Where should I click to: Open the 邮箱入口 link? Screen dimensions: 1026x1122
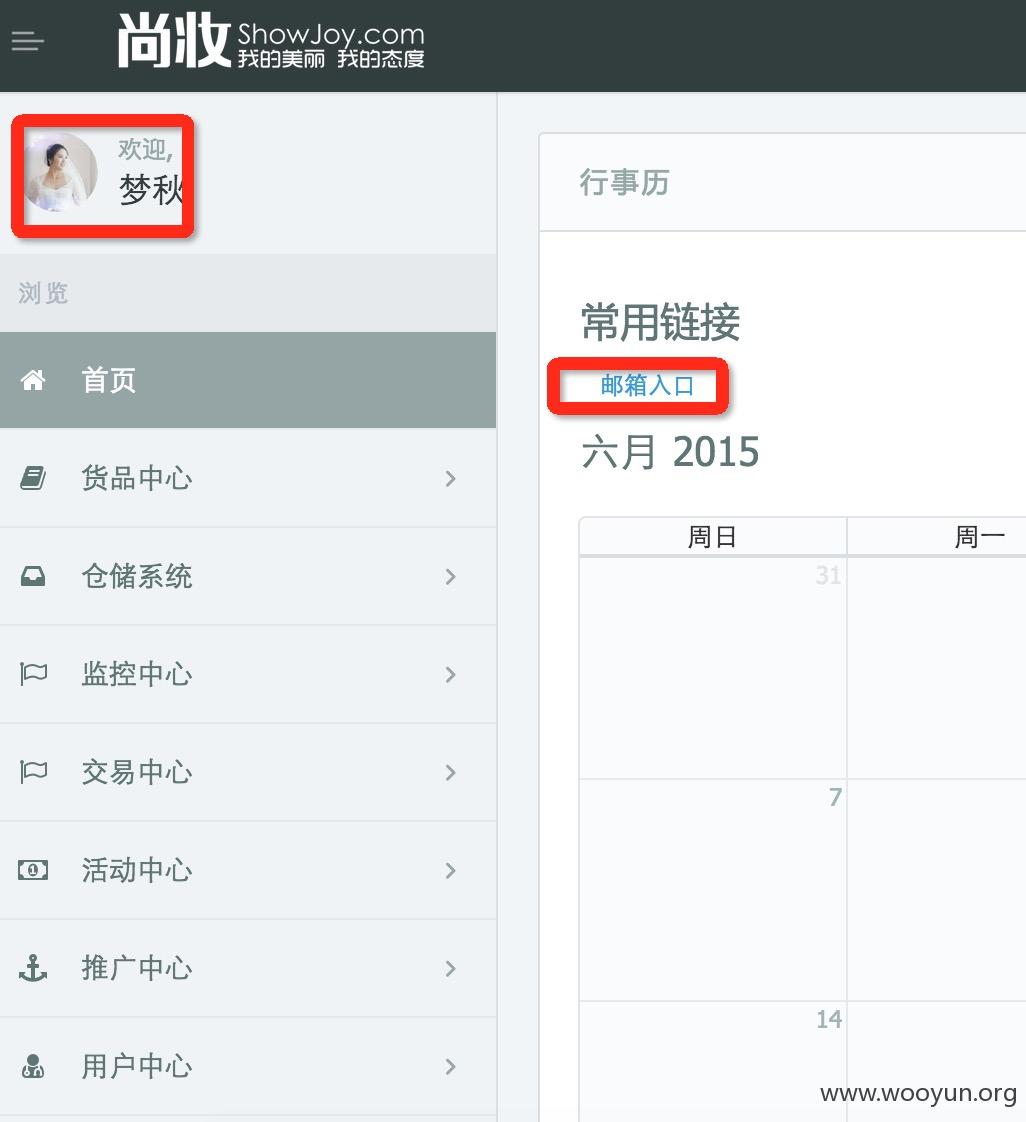tap(647, 386)
